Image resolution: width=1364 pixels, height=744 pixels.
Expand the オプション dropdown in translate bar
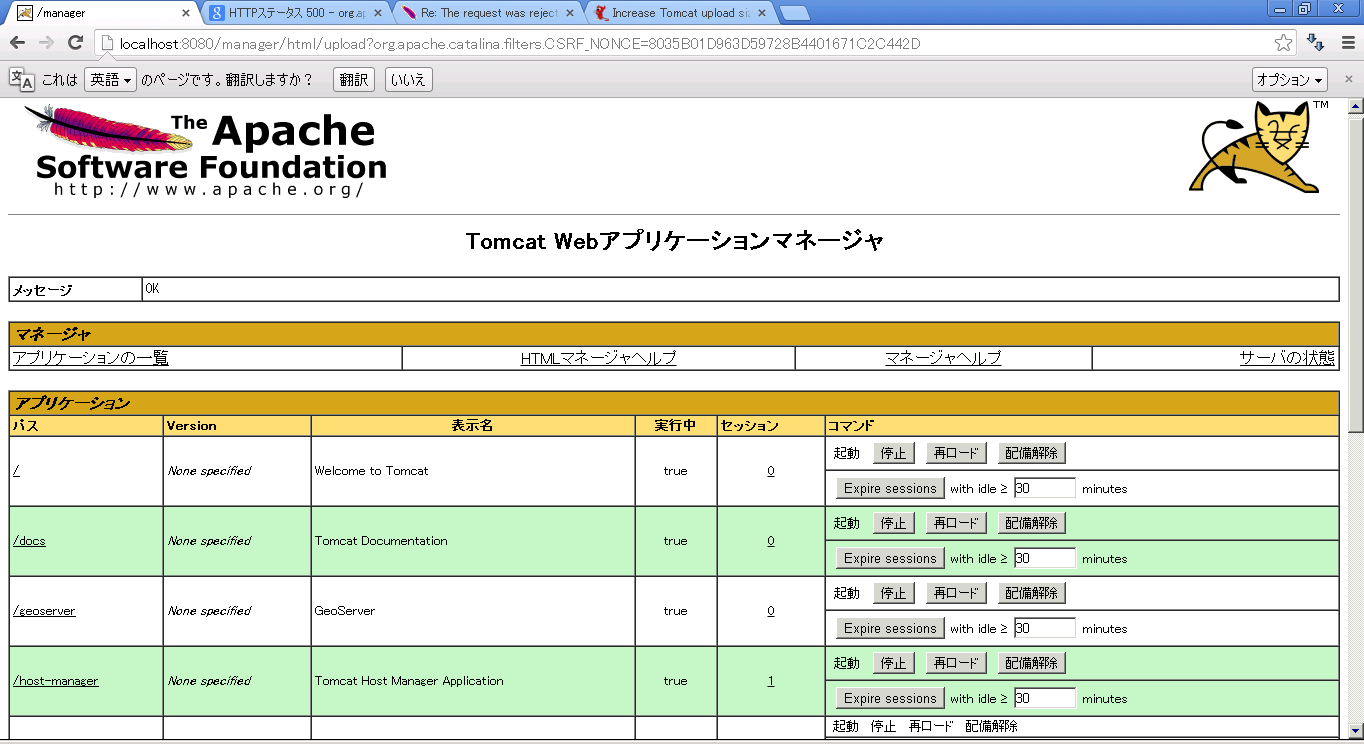coord(1289,80)
